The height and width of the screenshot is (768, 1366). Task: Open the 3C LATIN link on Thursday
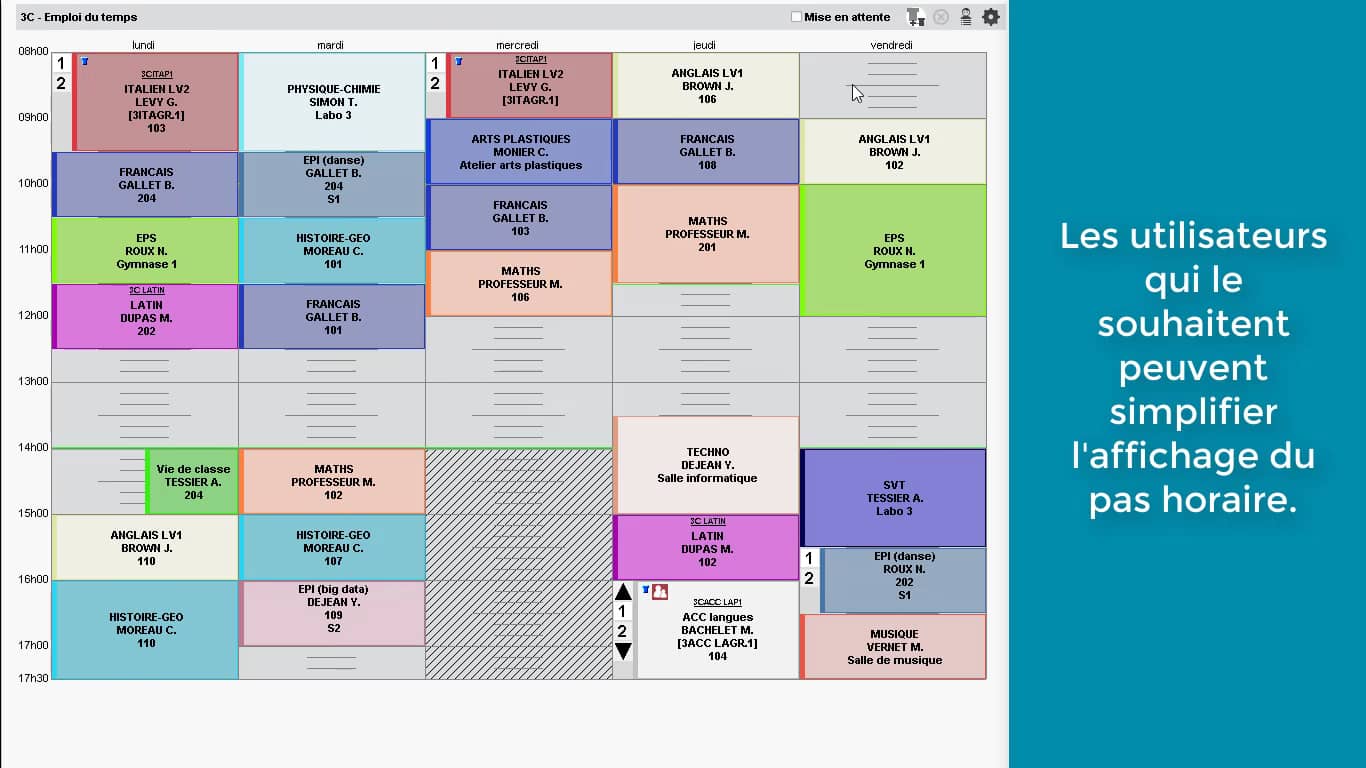(x=708, y=521)
